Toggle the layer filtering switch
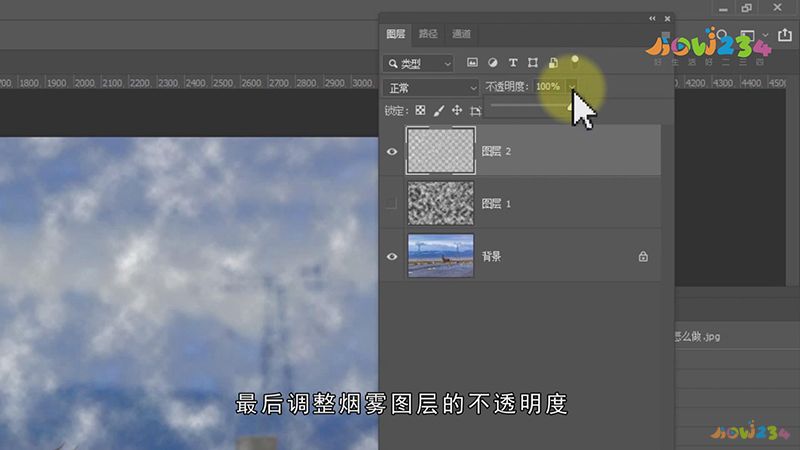This screenshot has width=800, height=450. tap(575, 62)
